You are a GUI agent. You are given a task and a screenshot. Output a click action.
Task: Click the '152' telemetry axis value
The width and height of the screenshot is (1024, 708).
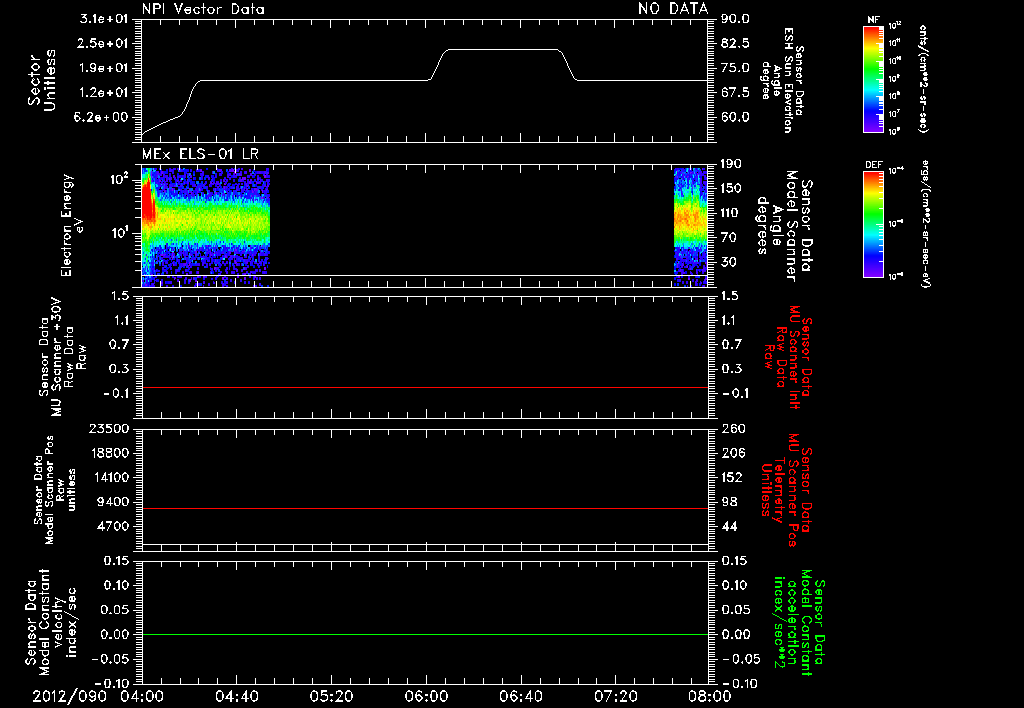click(x=733, y=477)
